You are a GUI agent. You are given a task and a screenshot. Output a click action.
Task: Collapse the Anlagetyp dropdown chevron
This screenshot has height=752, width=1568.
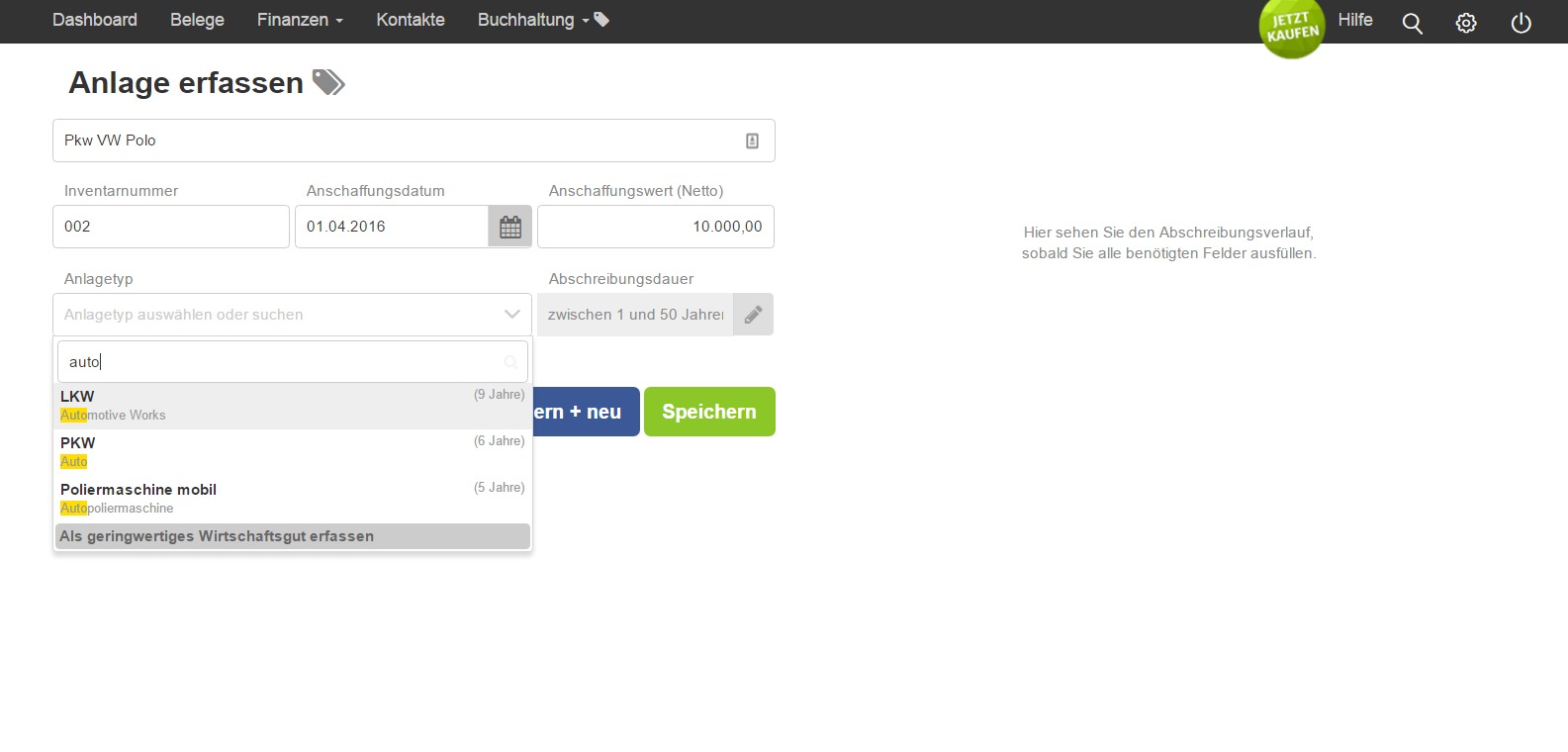[511, 315]
